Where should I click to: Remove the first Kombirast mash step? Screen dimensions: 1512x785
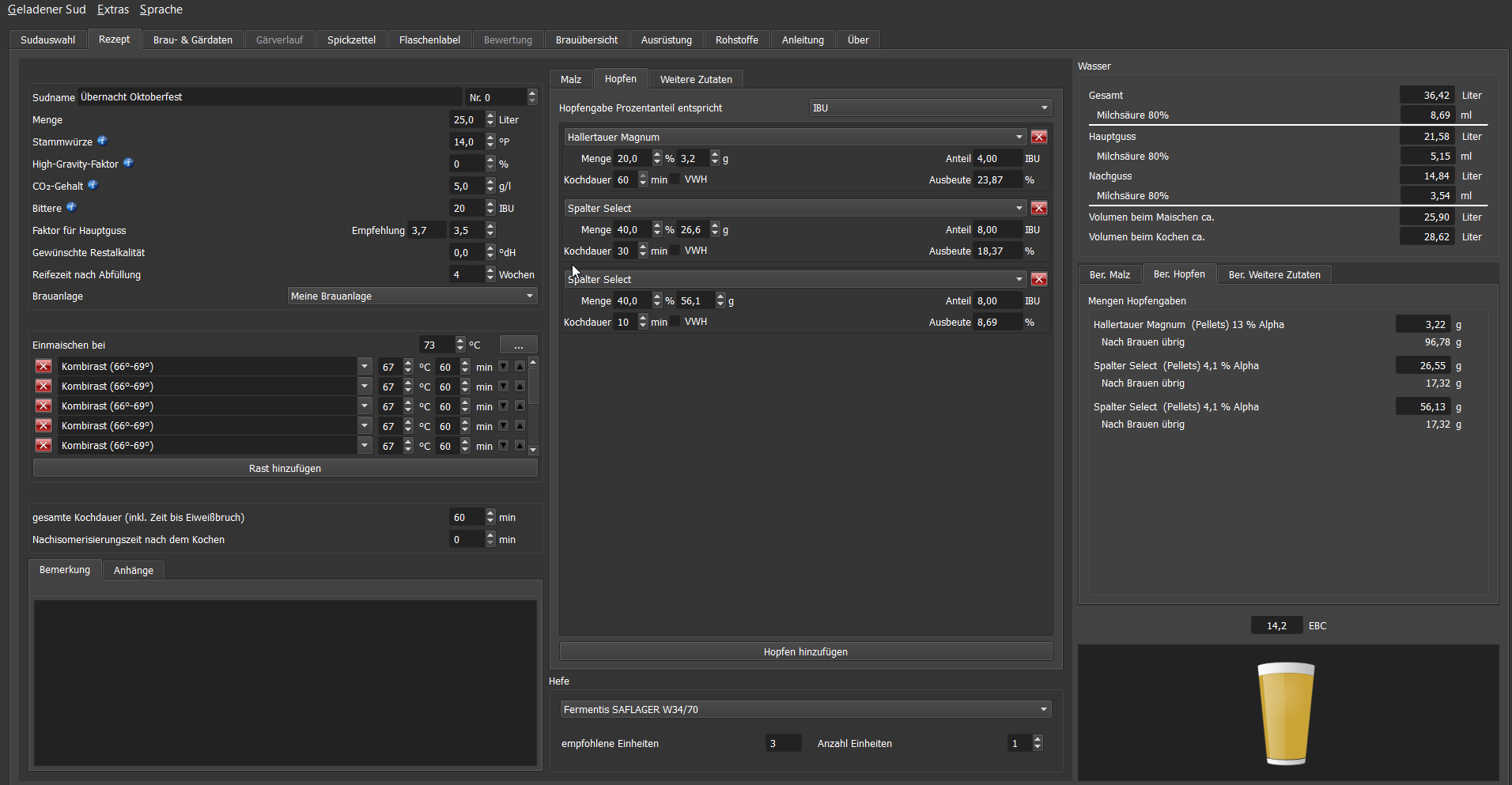[43, 366]
